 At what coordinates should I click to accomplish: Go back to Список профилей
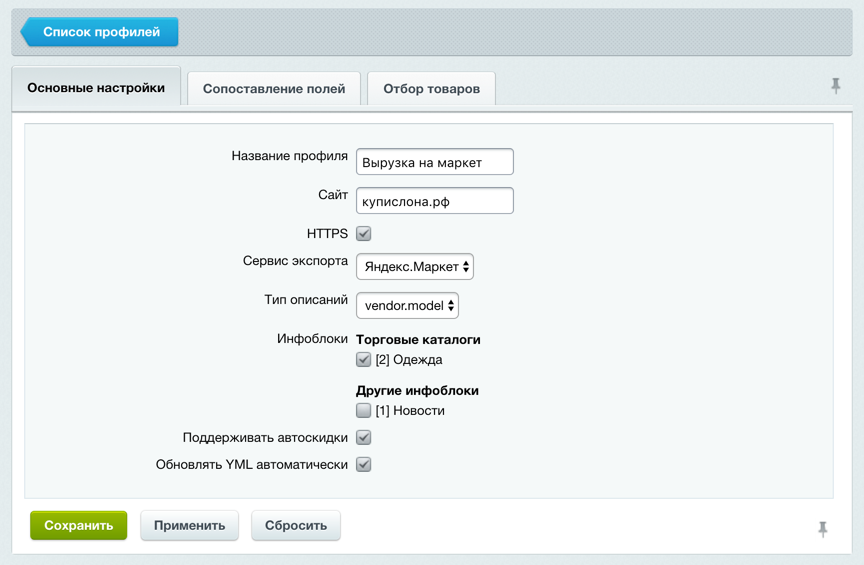[x=100, y=32]
